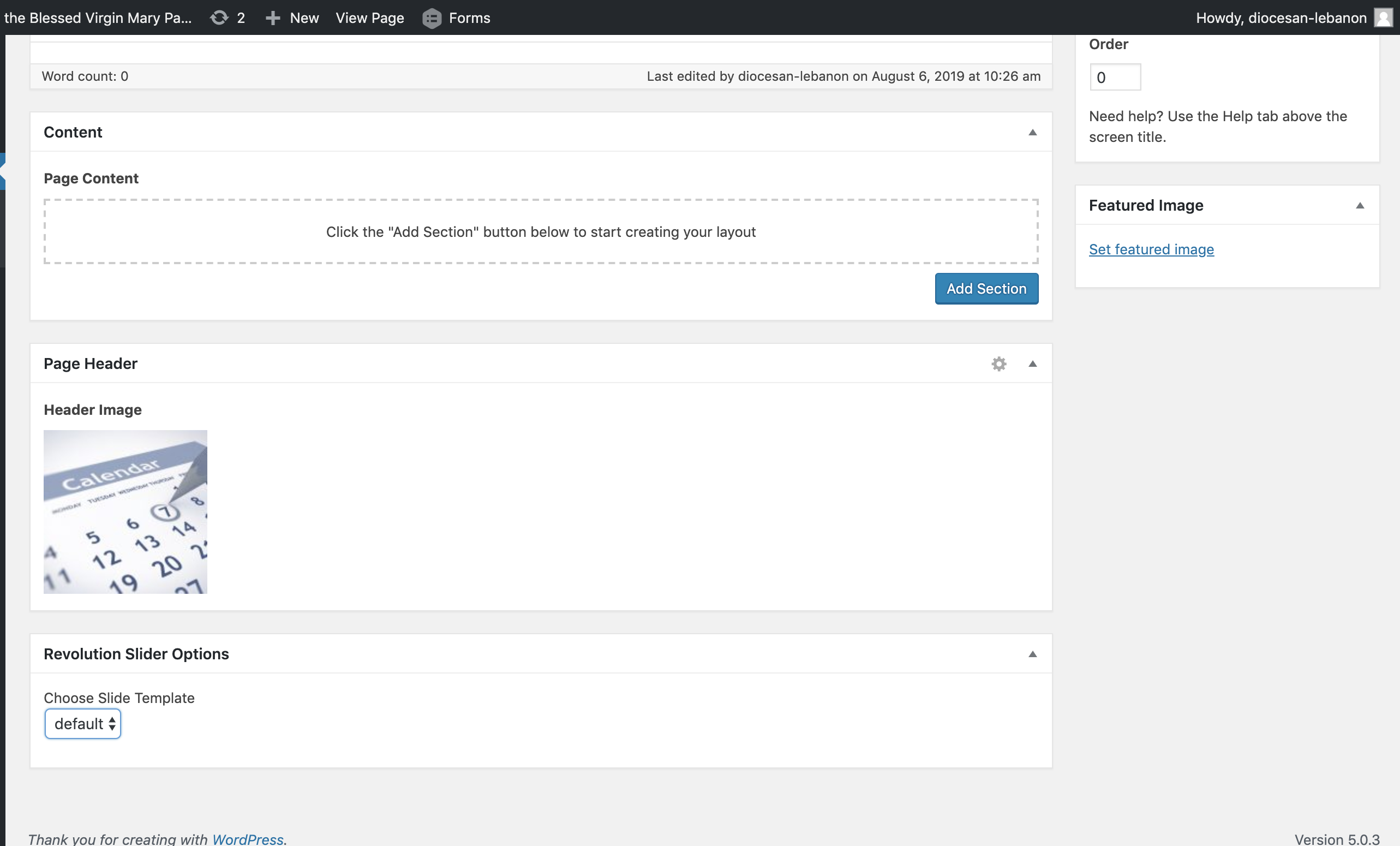This screenshot has width=1400, height=846.
Task: Collapse the Page Header panel arrow
Action: pos(1032,364)
